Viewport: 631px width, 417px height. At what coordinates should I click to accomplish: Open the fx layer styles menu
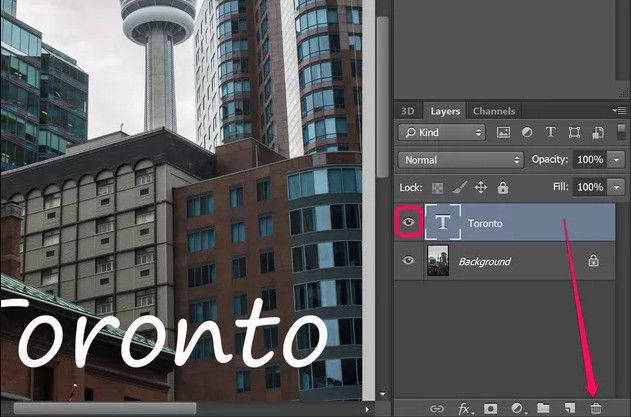(465, 408)
